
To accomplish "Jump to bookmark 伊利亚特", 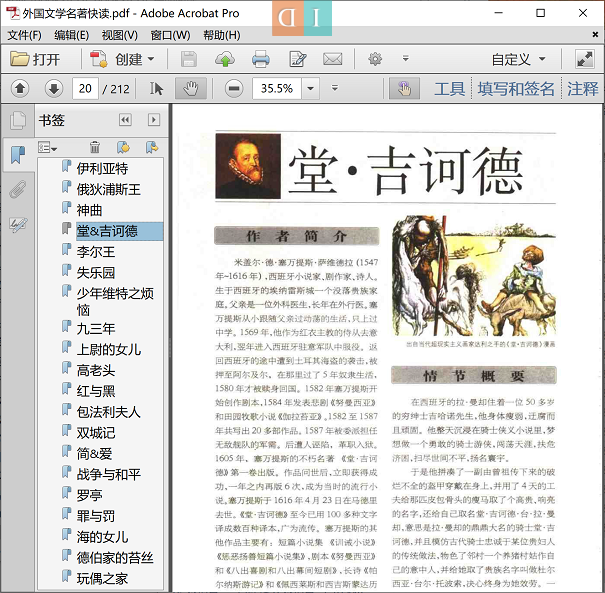I will coord(102,169).
